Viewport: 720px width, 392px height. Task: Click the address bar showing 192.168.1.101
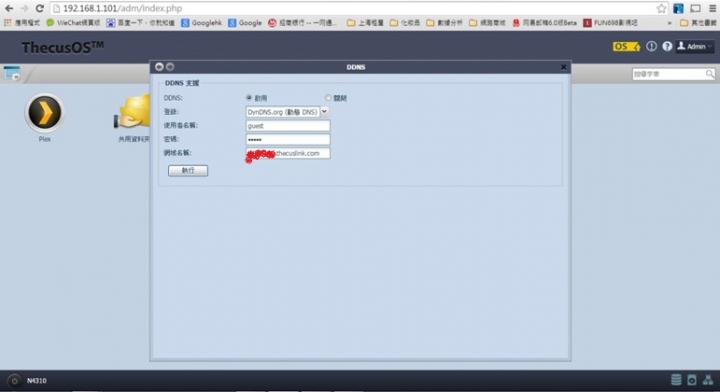point(354,8)
